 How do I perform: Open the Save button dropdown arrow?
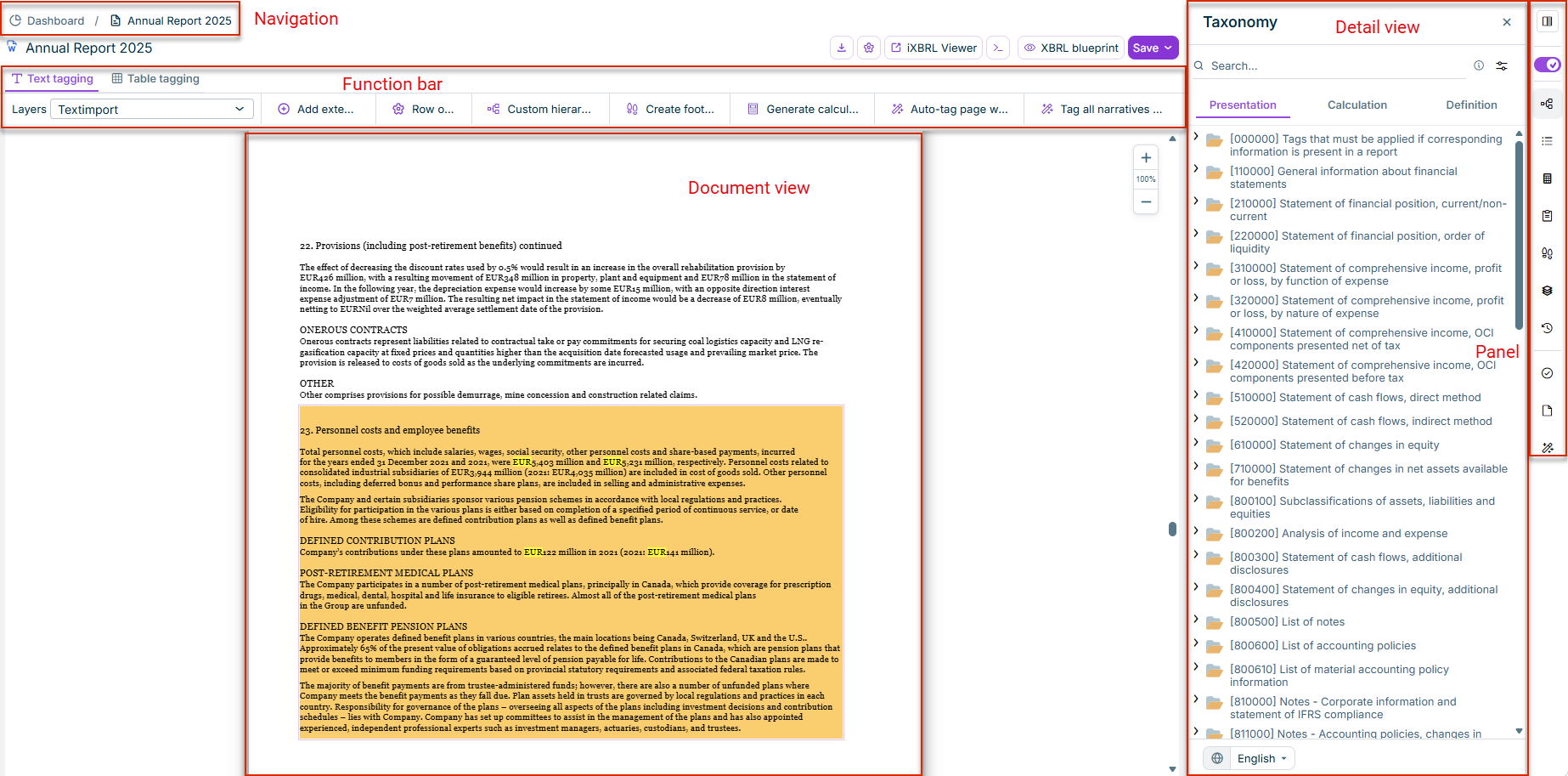tap(1169, 48)
